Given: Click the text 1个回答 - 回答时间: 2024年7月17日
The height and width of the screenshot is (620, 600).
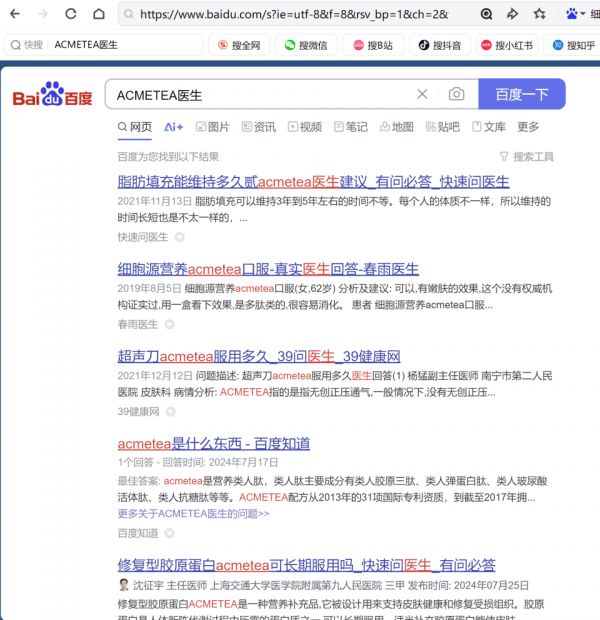Looking at the screenshot, I should tap(198, 462).
